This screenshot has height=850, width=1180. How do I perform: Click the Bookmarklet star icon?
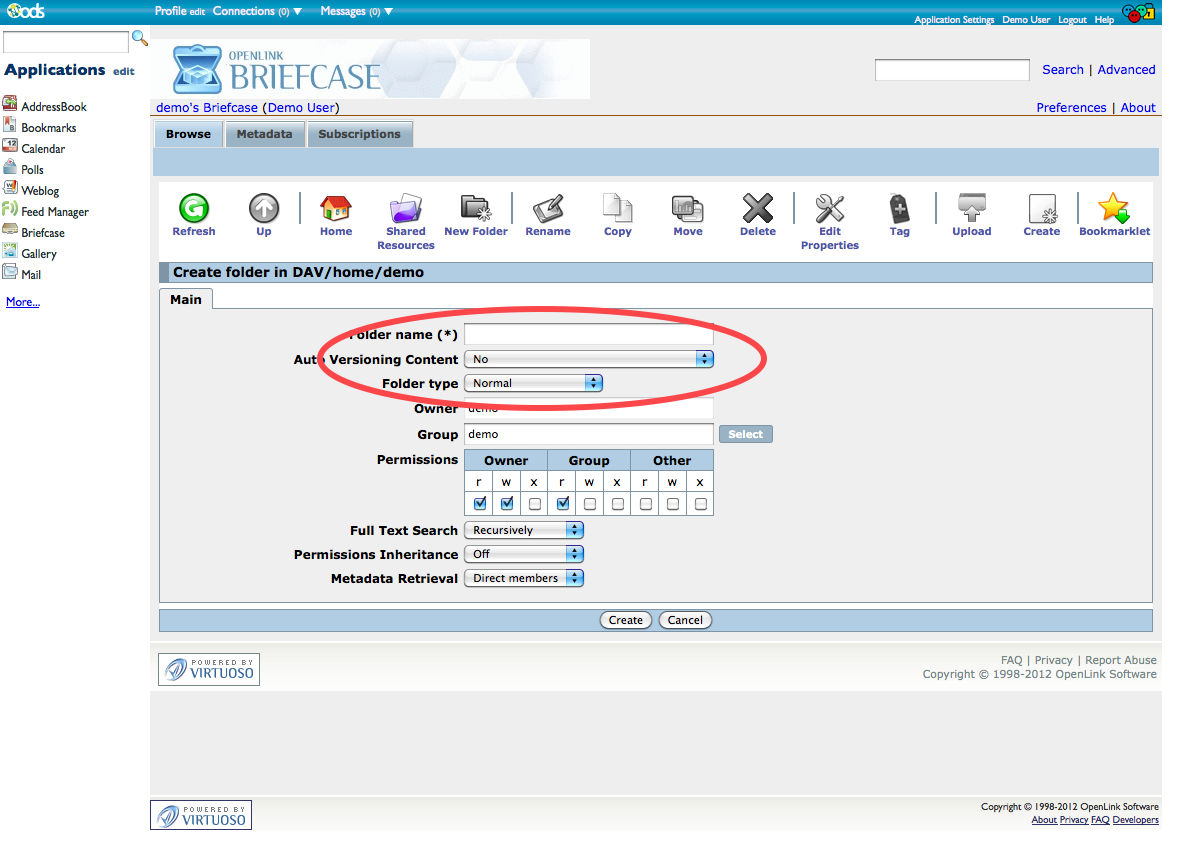click(1113, 209)
